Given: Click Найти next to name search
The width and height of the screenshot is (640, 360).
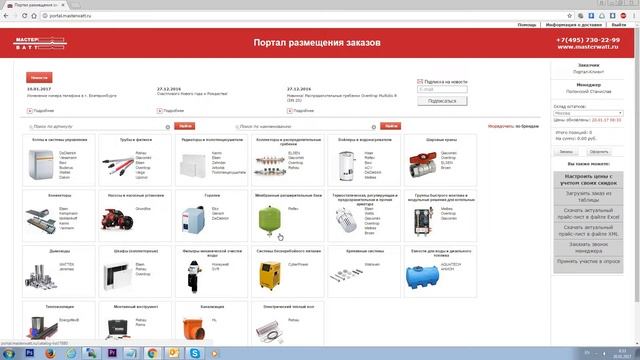Looking at the screenshot, I should [x=390, y=126].
